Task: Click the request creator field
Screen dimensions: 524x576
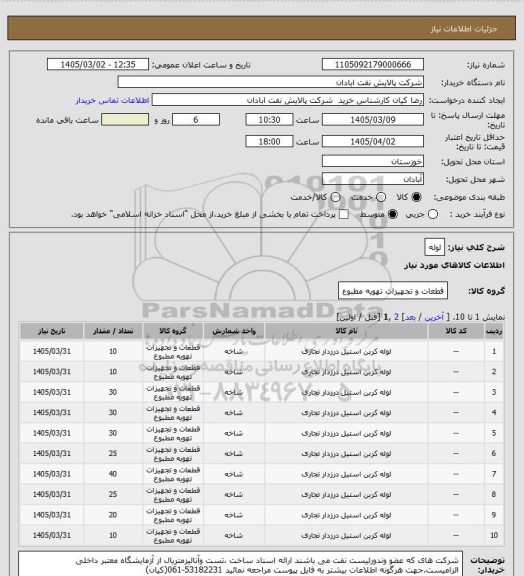Action: (x=288, y=100)
